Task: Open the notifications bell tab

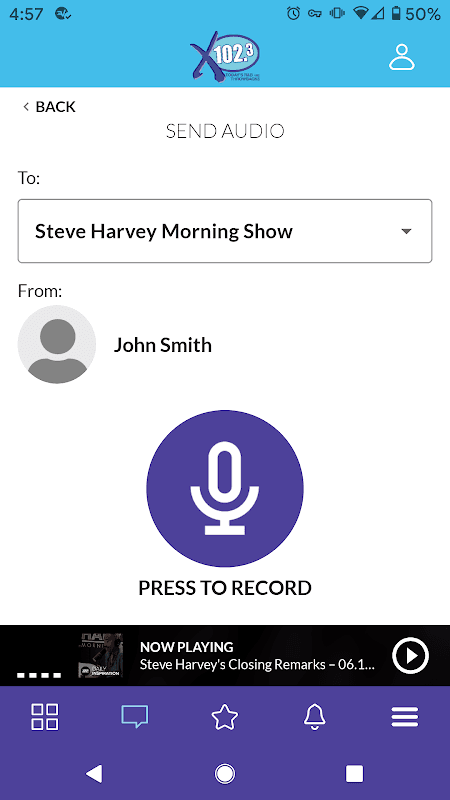Action: (x=315, y=716)
